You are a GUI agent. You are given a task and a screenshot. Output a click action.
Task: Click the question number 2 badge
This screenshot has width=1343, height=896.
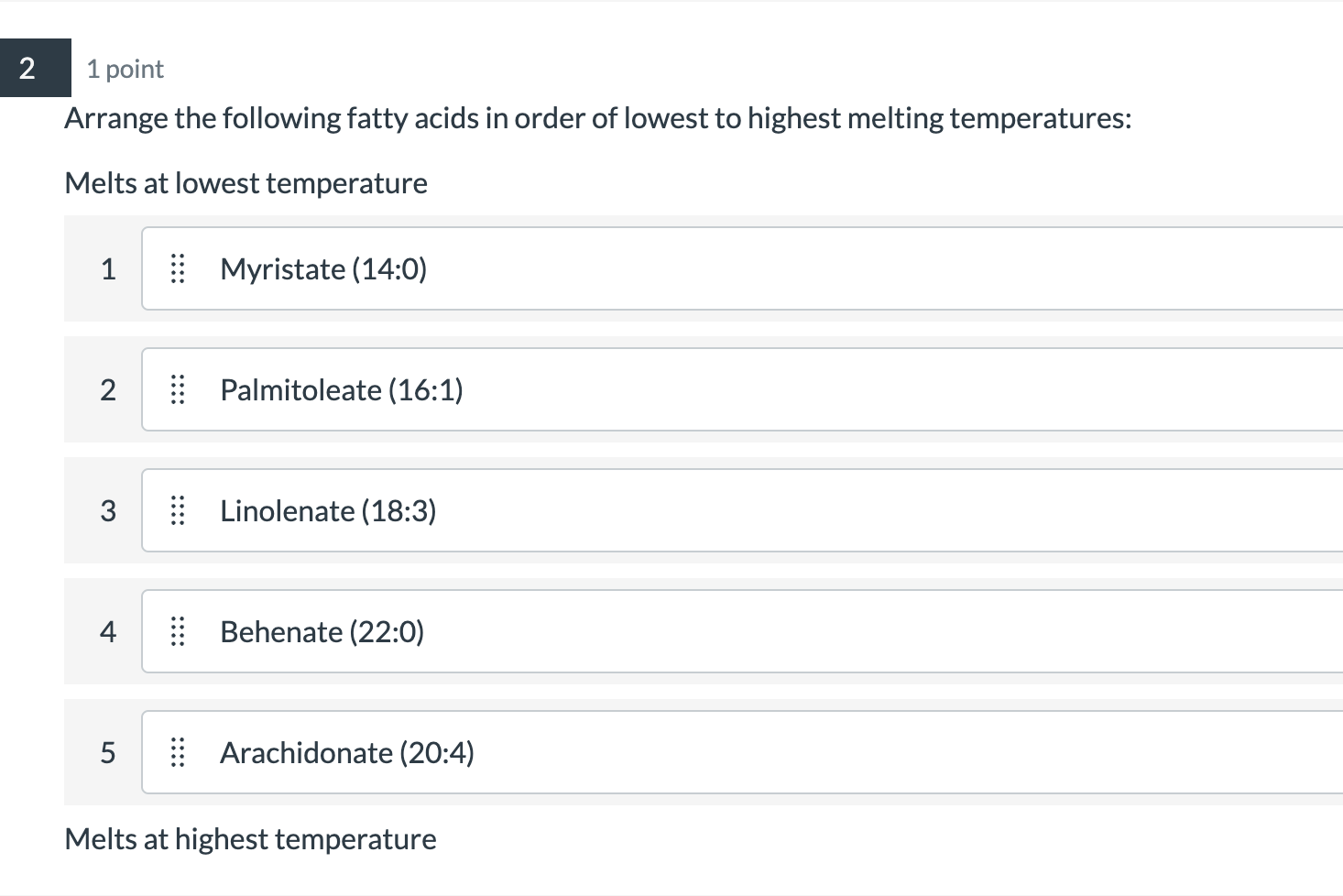[27, 69]
